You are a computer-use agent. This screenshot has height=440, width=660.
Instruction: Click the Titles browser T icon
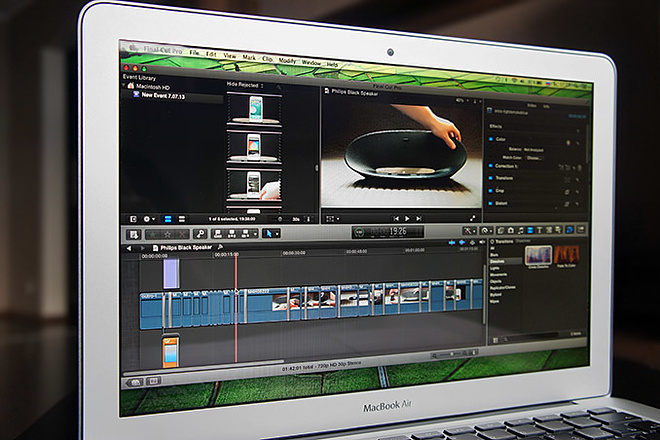[540, 230]
